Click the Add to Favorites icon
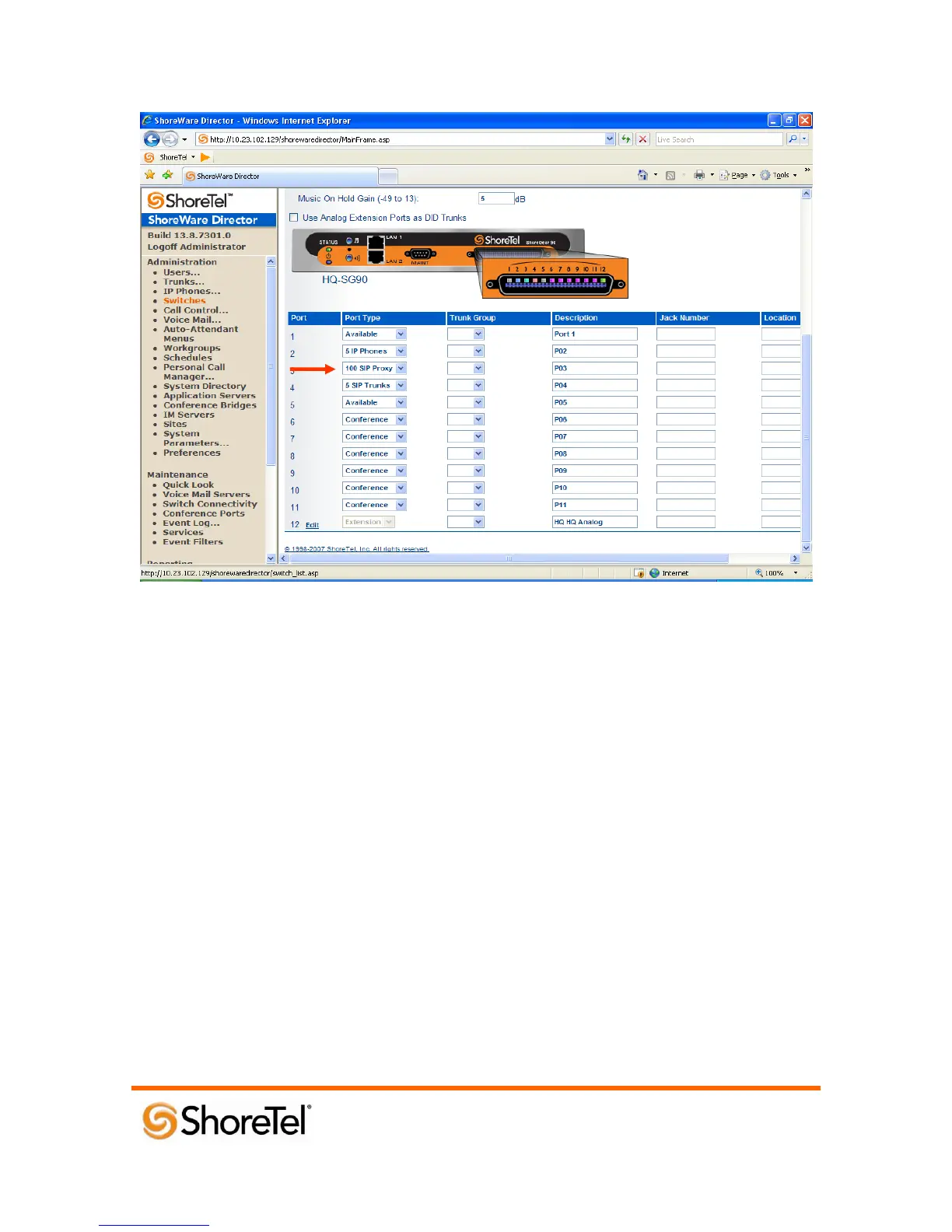952x1232 pixels. point(167,175)
